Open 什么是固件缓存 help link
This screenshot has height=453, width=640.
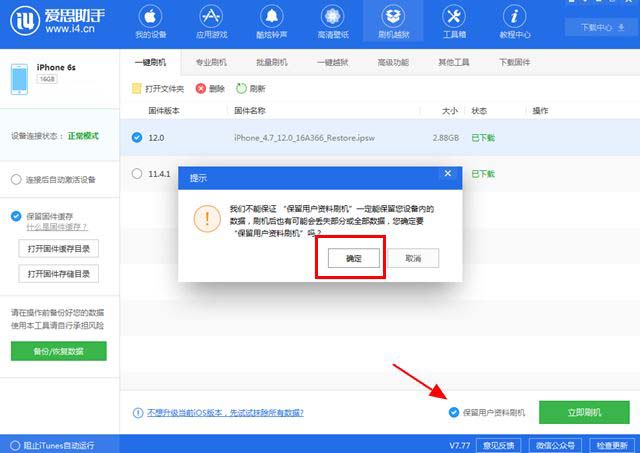(57, 227)
